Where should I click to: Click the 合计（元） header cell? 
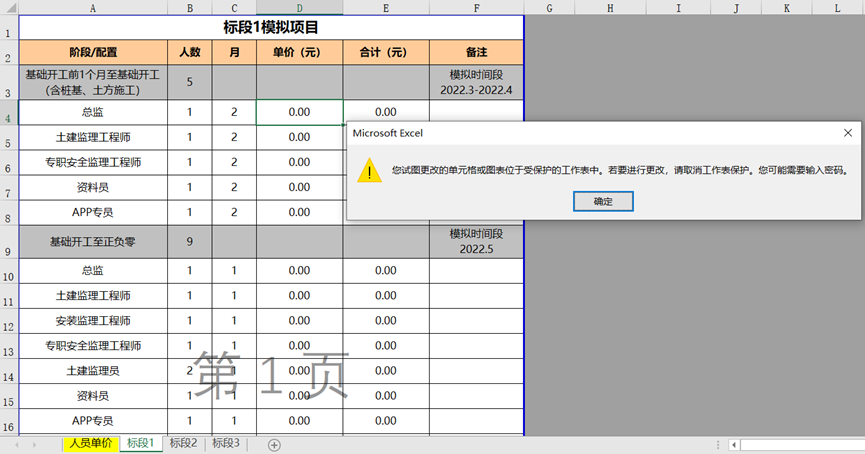386,52
